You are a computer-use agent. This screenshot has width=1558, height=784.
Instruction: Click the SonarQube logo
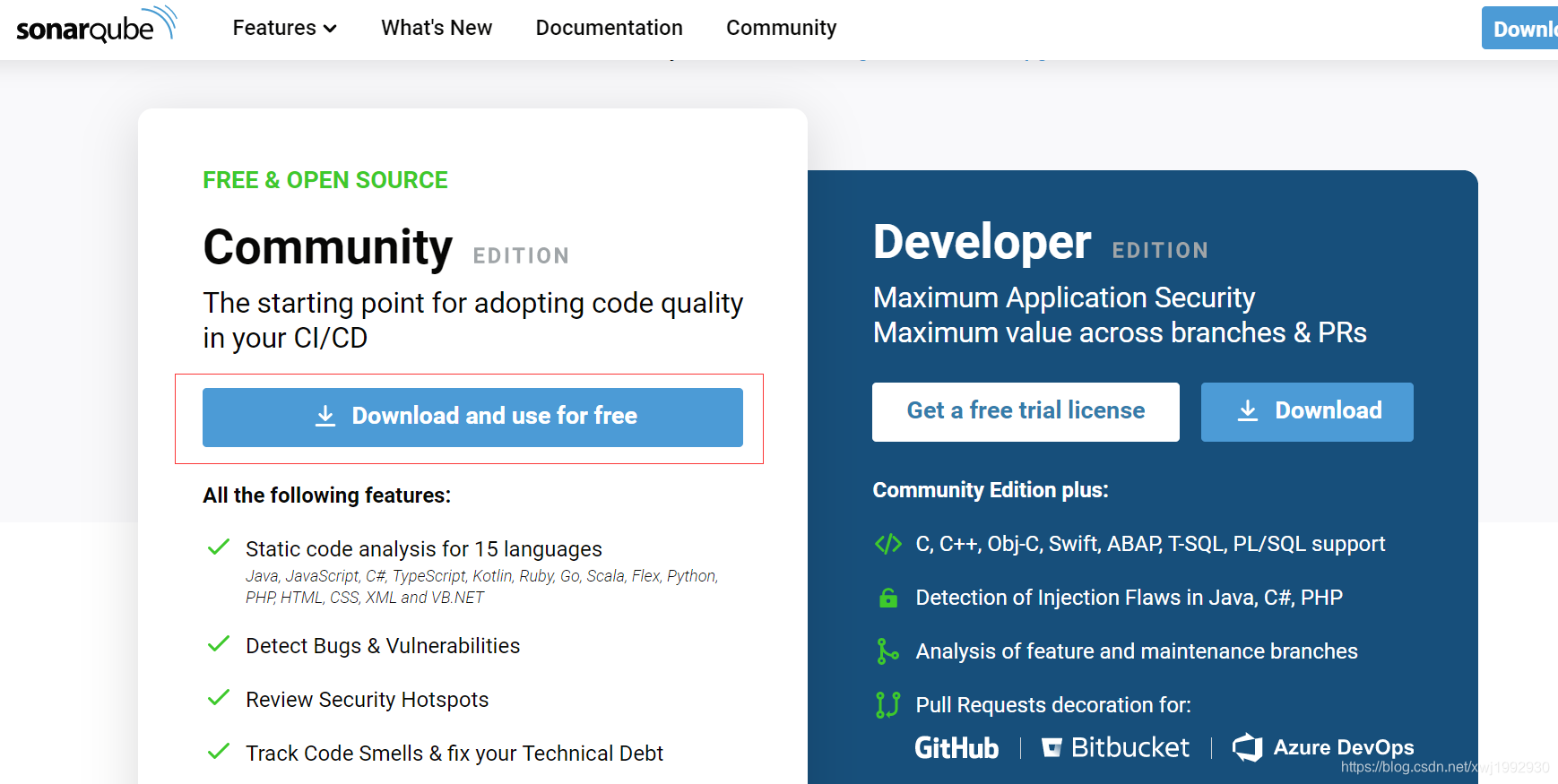pos(97,26)
